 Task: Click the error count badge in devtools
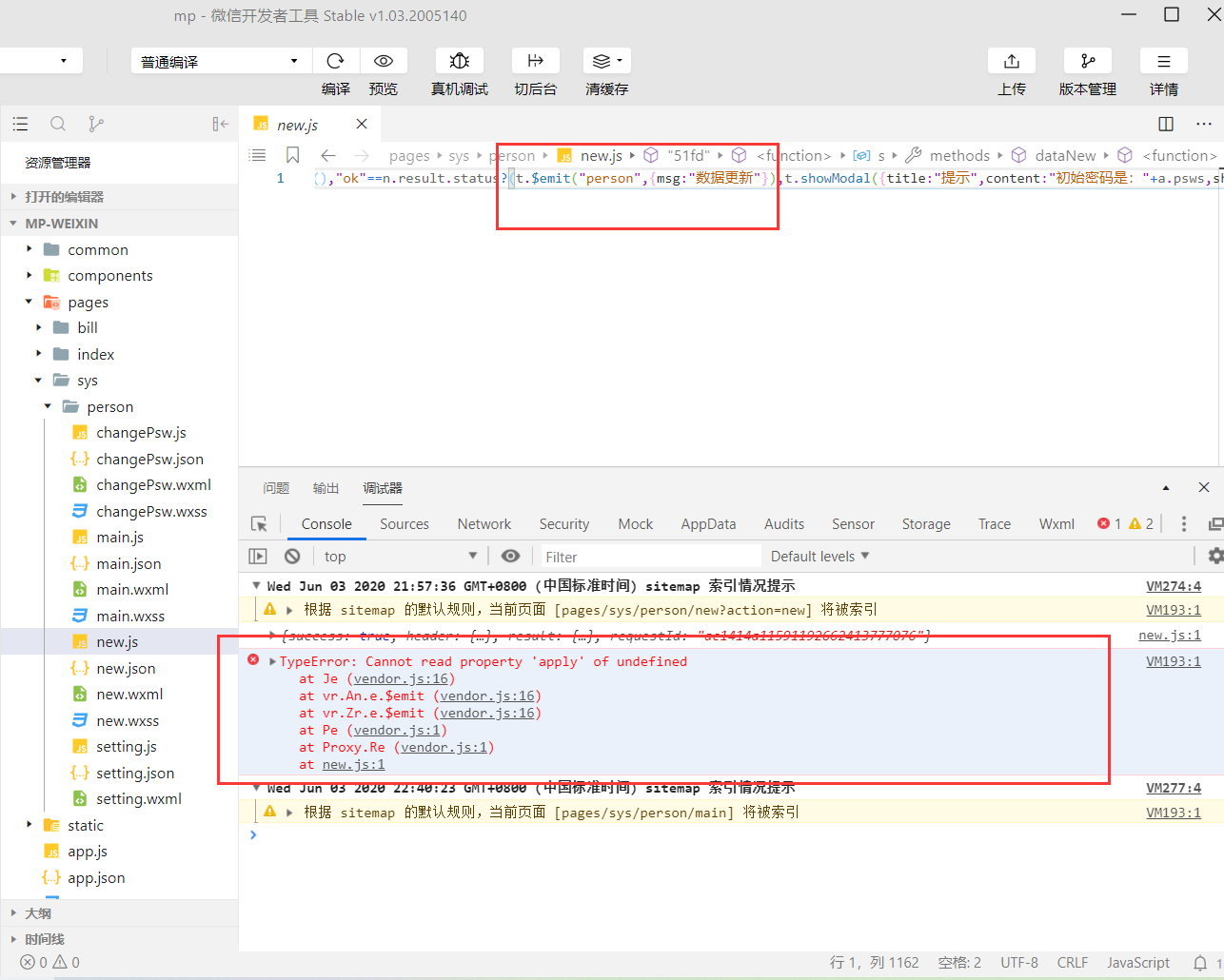click(x=1110, y=524)
